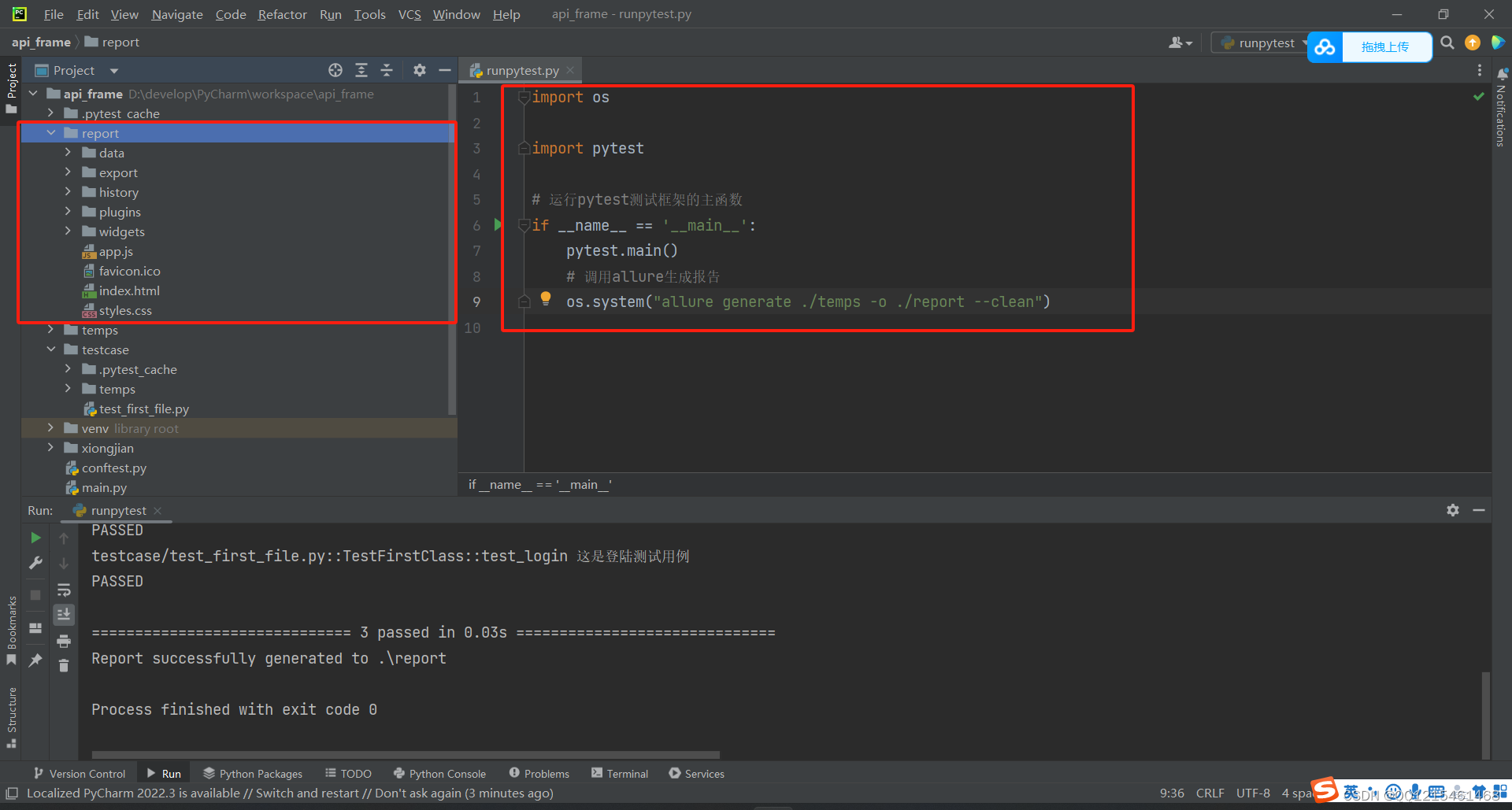Open editor tab options three-dots menu

point(1480,70)
